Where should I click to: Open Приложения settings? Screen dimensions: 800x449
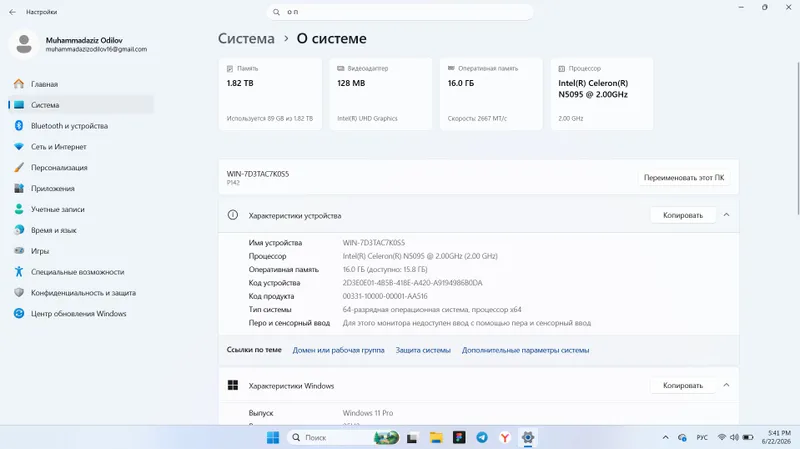tap(81, 188)
